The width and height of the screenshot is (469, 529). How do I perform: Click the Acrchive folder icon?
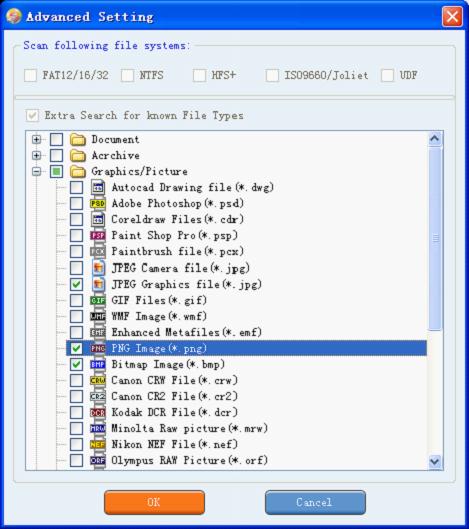click(78, 156)
